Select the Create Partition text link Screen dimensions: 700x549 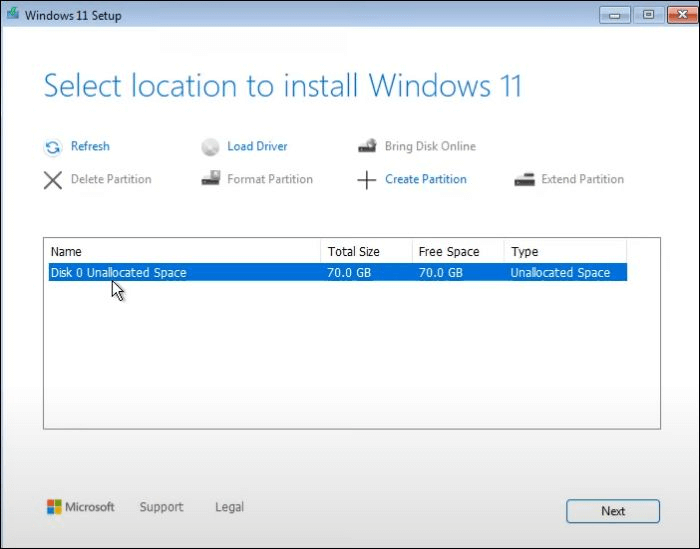coord(425,179)
